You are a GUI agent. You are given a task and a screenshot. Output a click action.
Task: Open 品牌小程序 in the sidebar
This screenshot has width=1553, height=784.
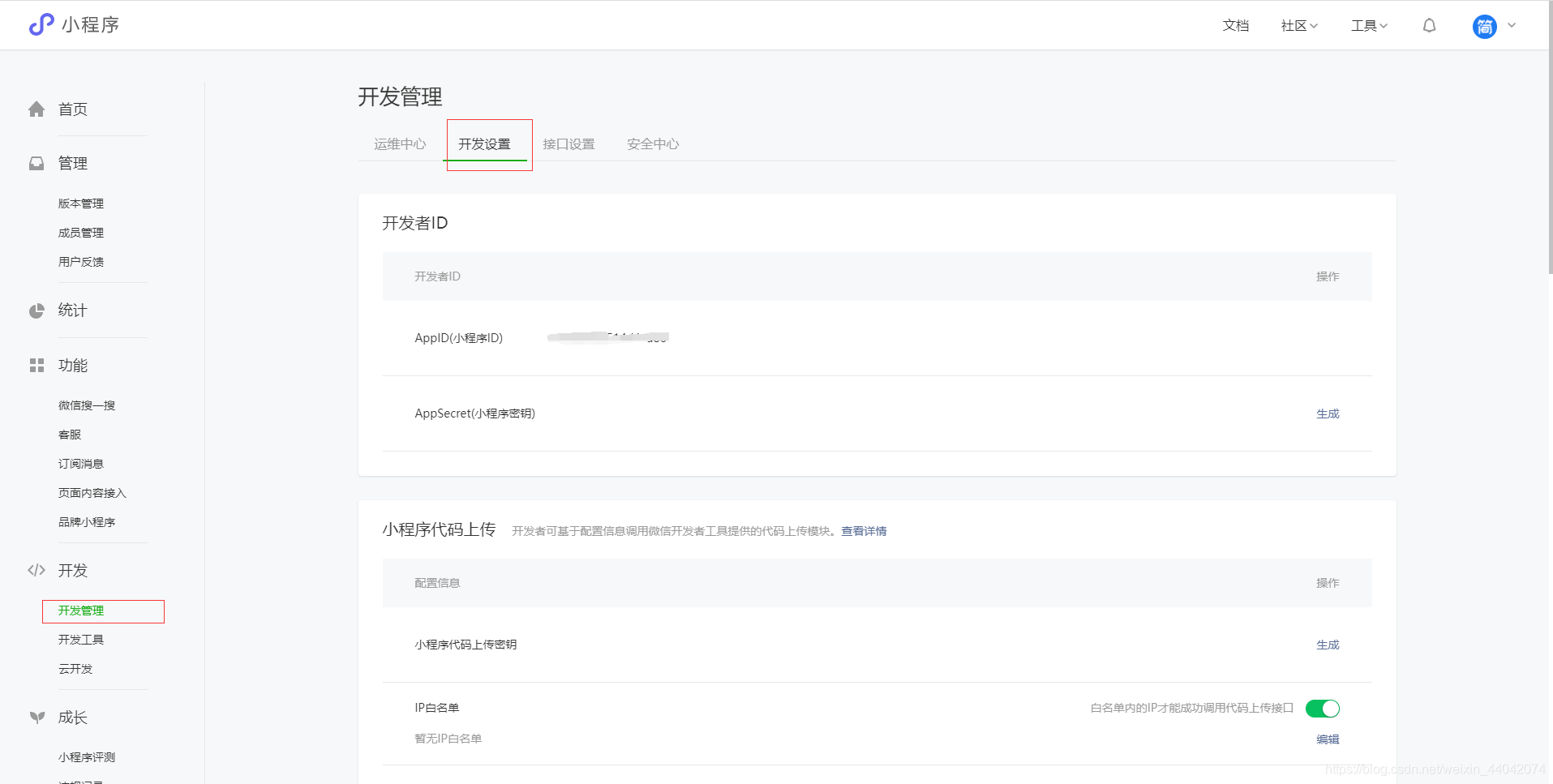tap(87, 522)
